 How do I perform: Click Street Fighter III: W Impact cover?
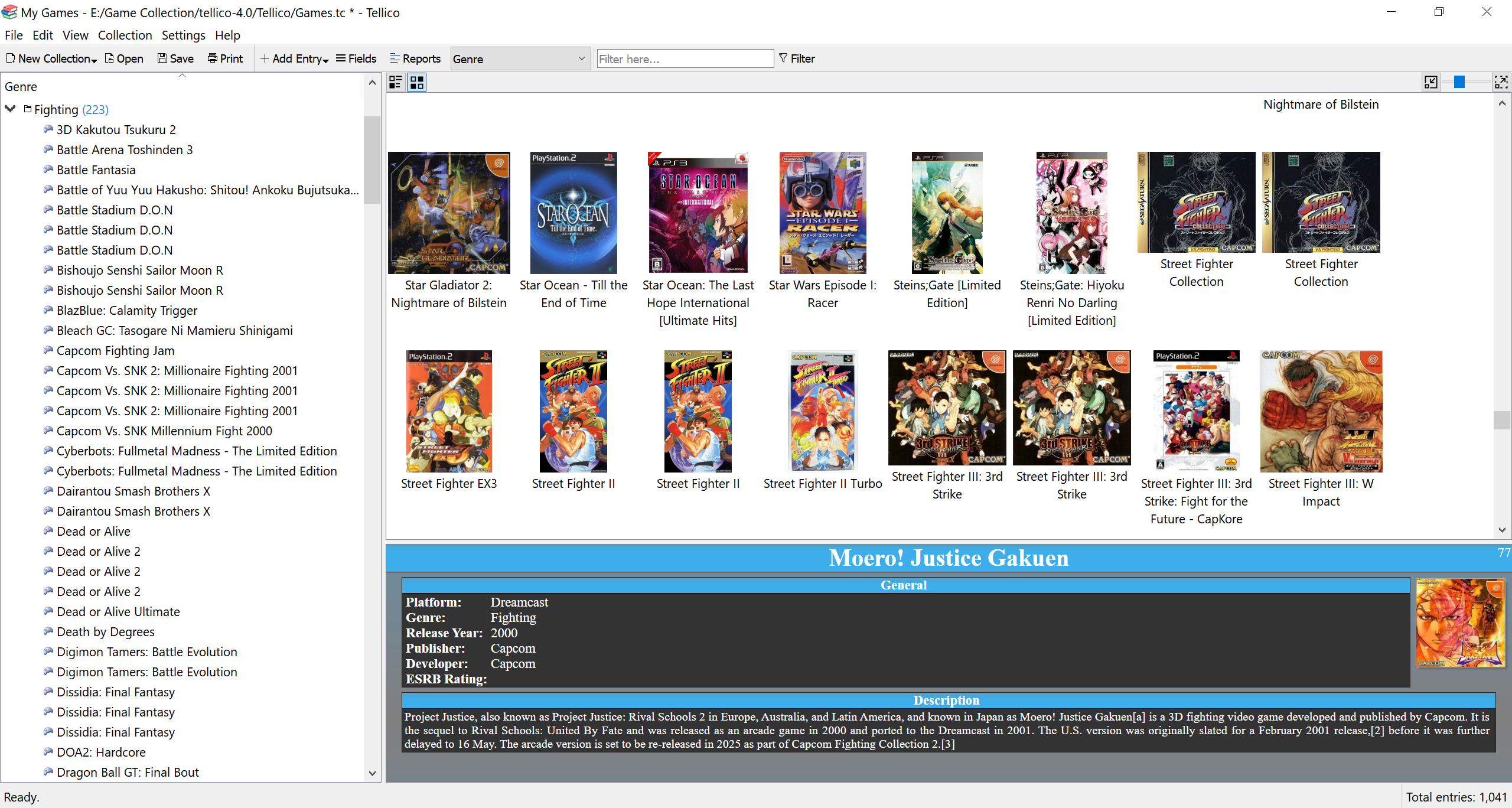point(1321,411)
